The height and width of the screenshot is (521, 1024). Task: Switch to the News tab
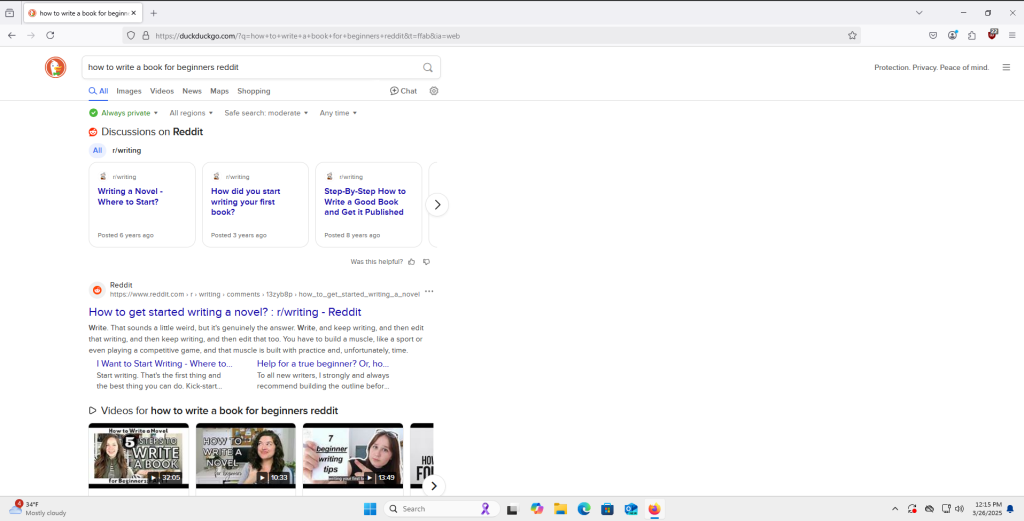coord(192,91)
